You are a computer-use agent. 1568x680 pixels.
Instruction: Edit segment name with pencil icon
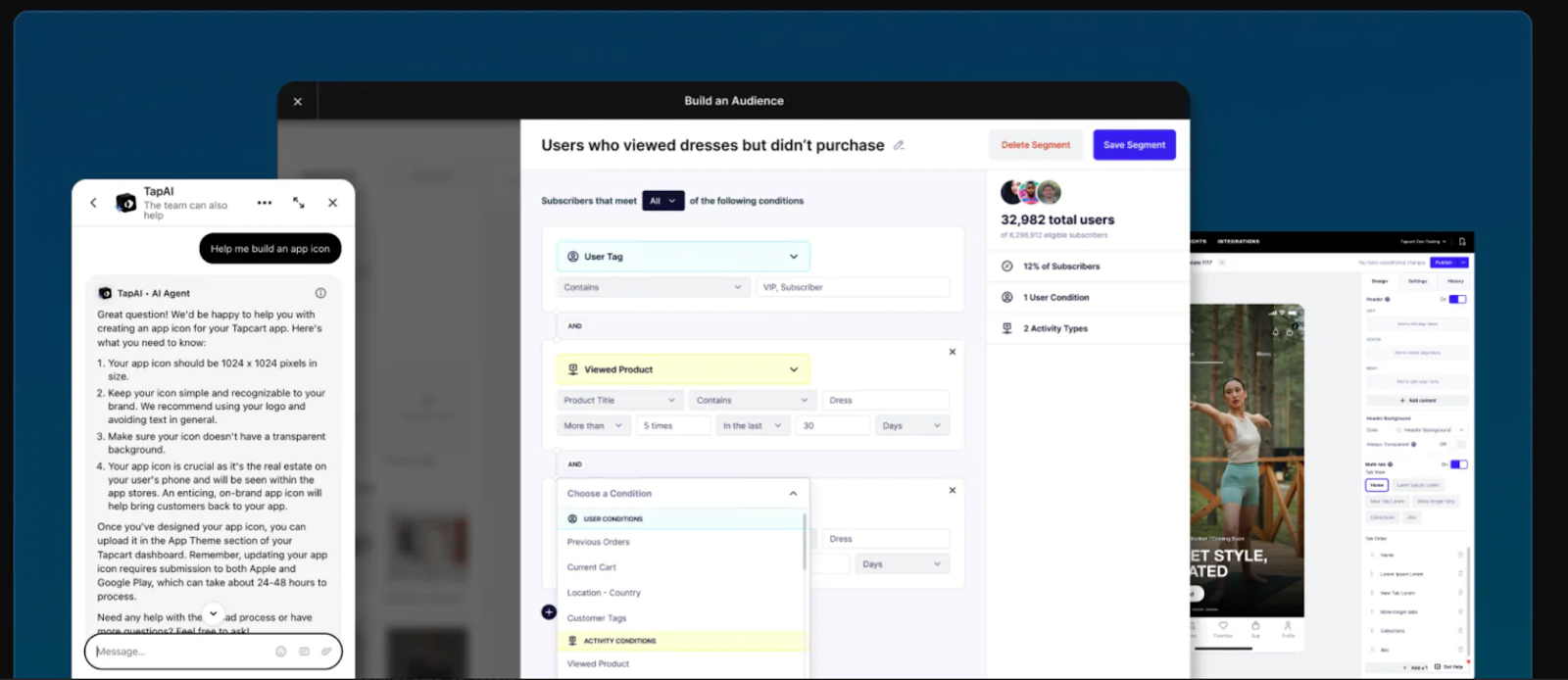(x=899, y=145)
